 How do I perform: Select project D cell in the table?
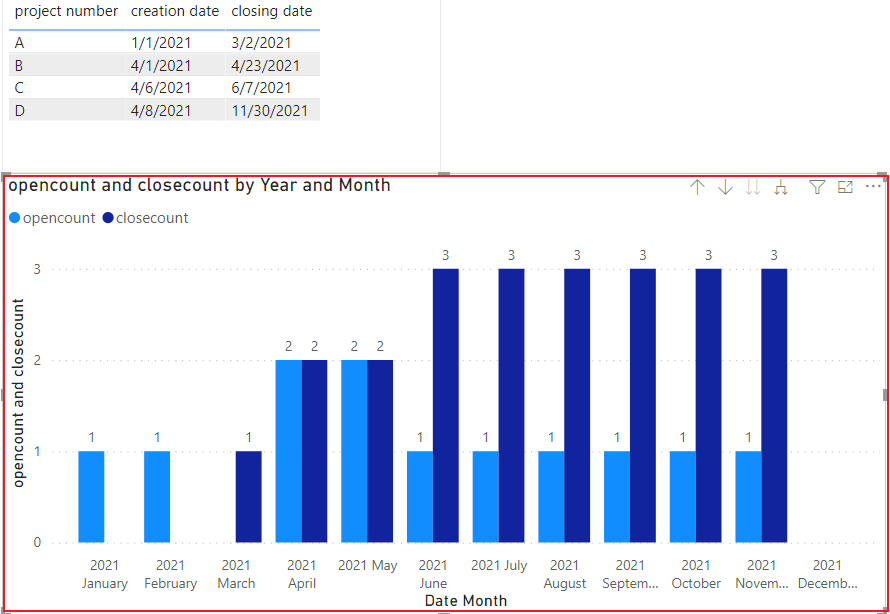[67, 110]
